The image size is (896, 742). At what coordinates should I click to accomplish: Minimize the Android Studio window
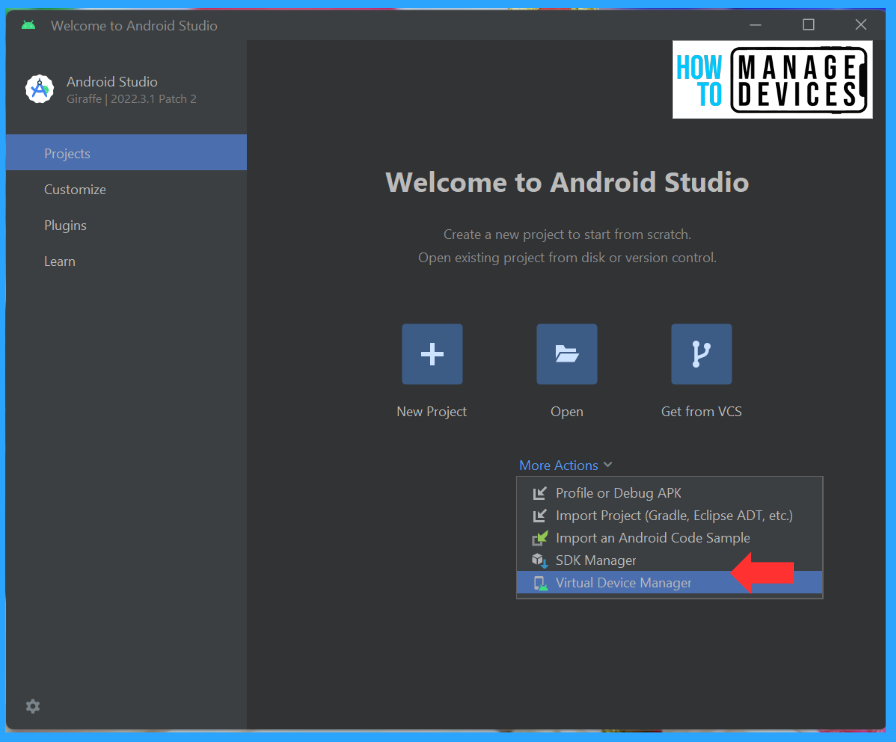(755, 25)
